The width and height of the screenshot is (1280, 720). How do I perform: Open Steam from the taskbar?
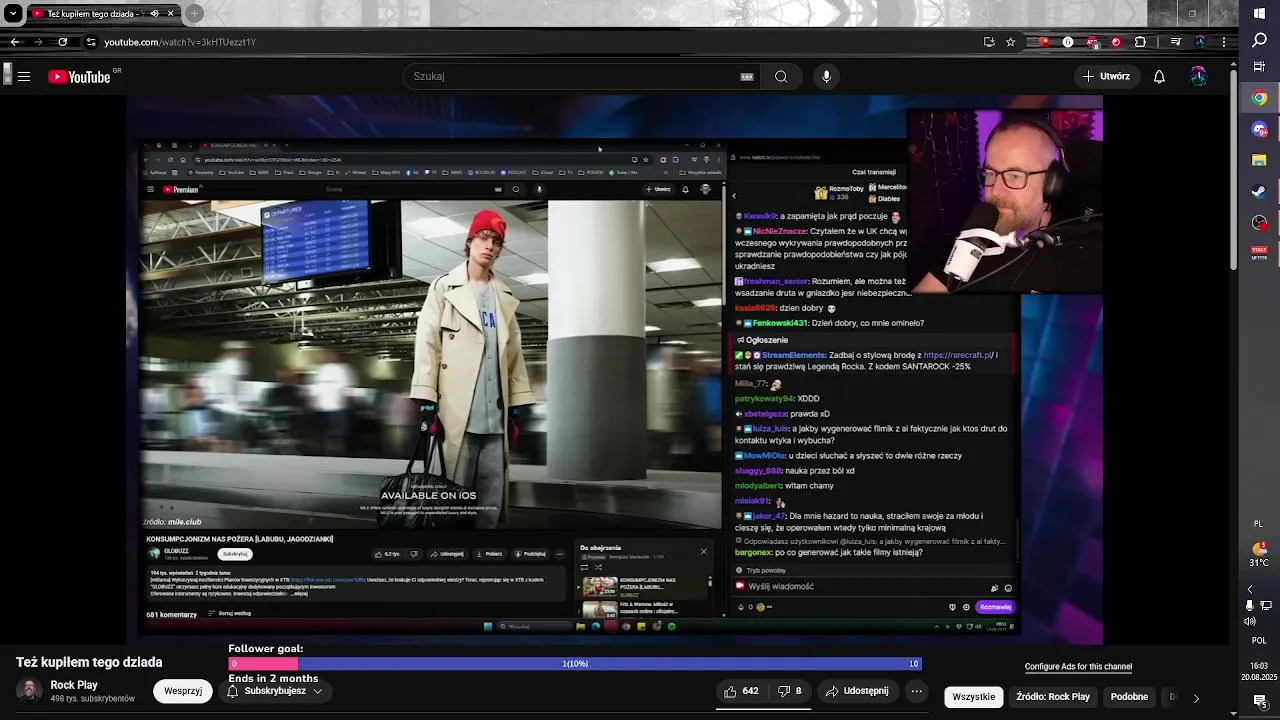[x=1259, y=191]
